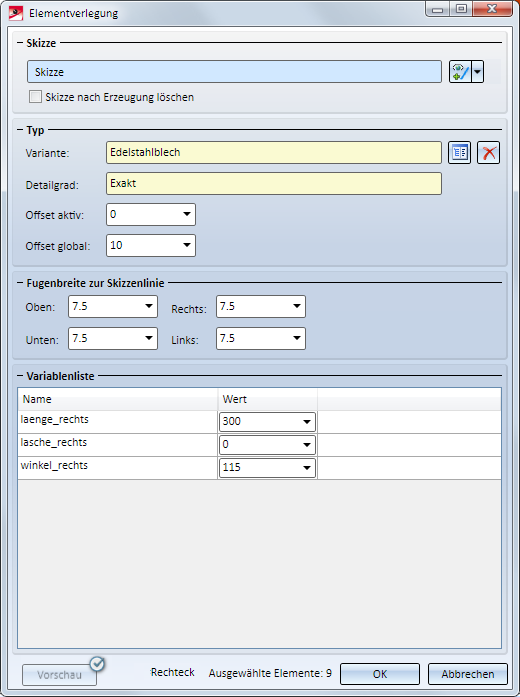The image size is (520, 697).
Task: Open the 'Rechts' joint width dropdown
Action: (x=297, y=306)
